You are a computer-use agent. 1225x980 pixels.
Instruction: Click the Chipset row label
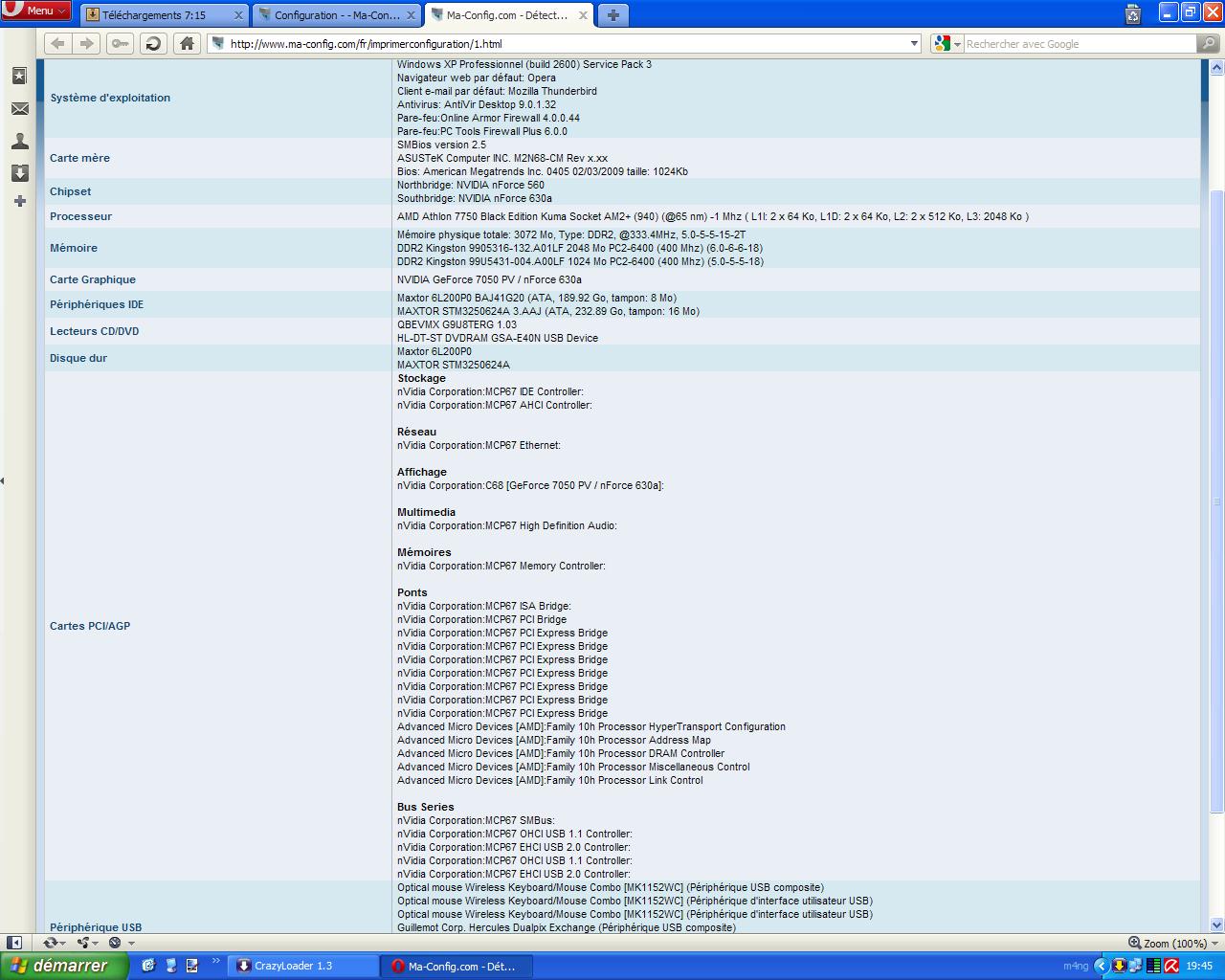70,191
